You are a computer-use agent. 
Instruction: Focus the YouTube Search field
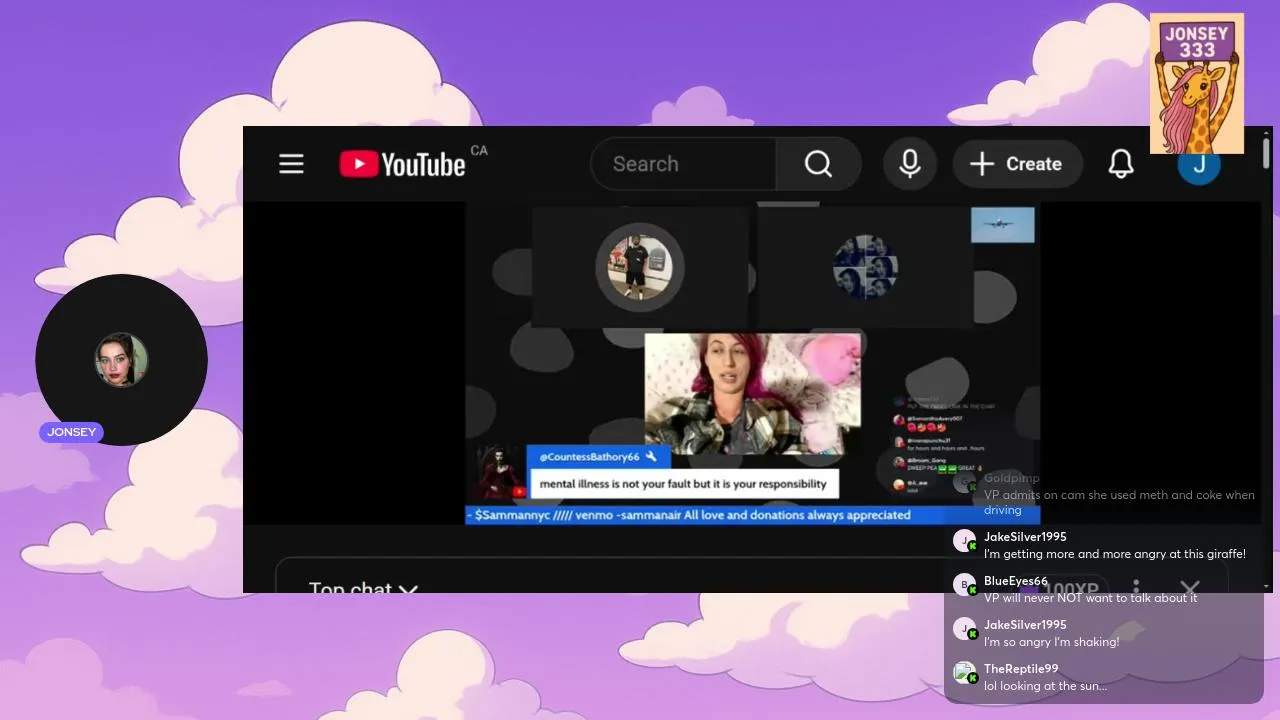[x=683, y=164]
